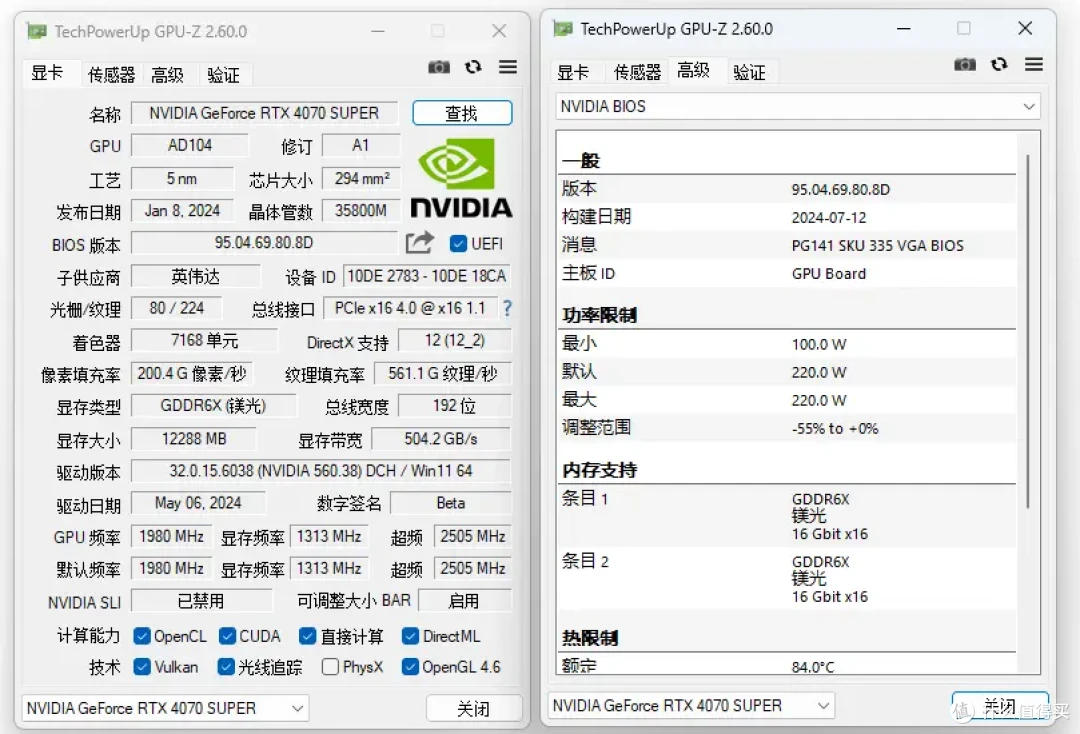Click vertical scrollbar in advanced panel
Screen dimensions: 1080x734
coord(1028,331)
